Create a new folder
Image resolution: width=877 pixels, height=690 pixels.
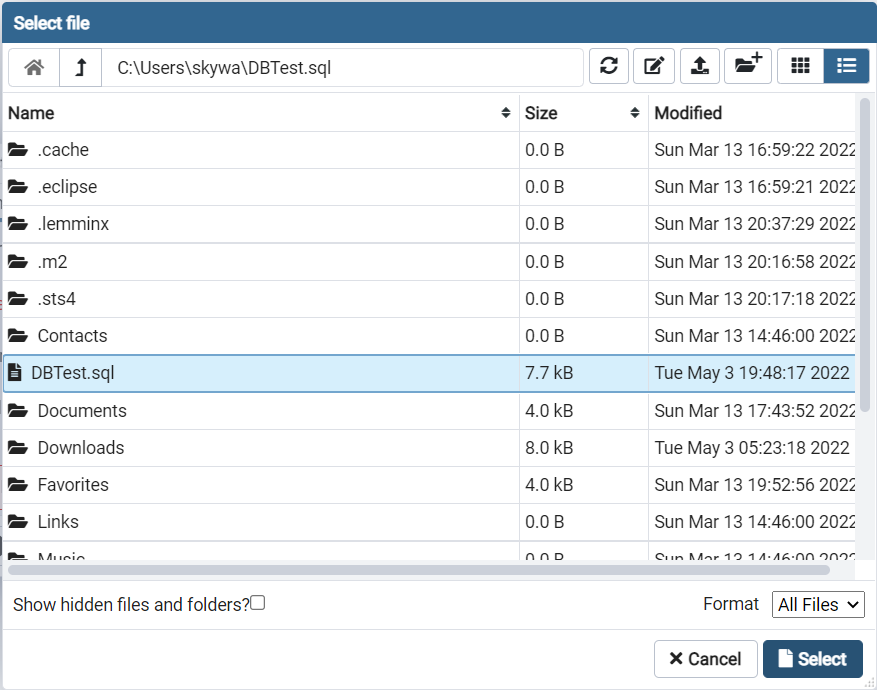tap(748, 66)
